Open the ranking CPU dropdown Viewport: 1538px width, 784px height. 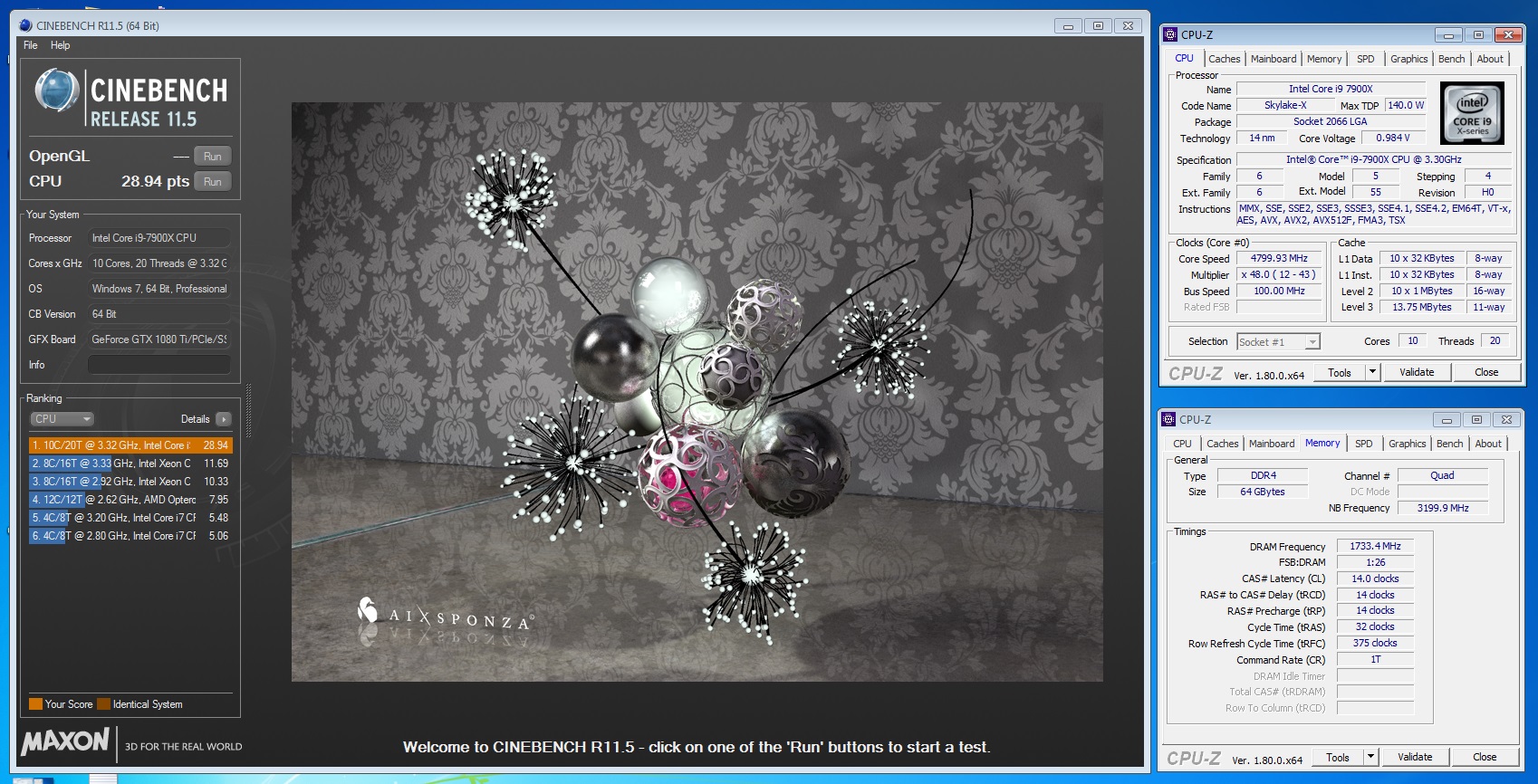coord(62,419)
